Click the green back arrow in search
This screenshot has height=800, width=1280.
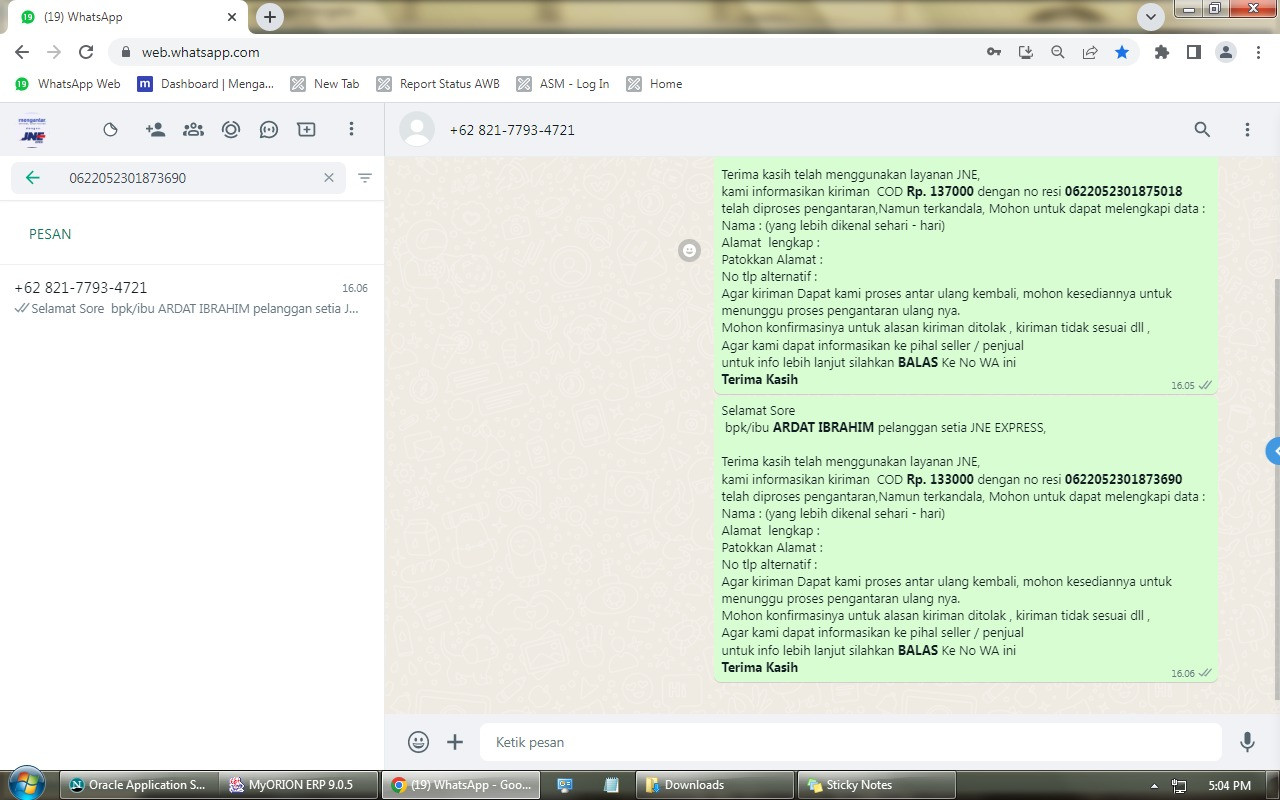33,178
